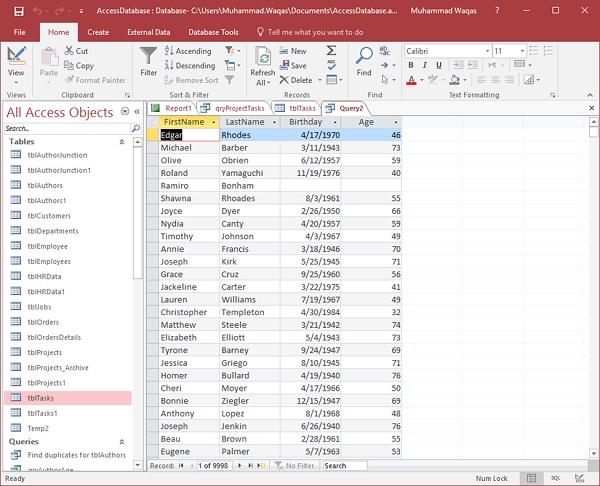Click Refresh All icon in Records
600x486 pixels.
tap(262, 56)
